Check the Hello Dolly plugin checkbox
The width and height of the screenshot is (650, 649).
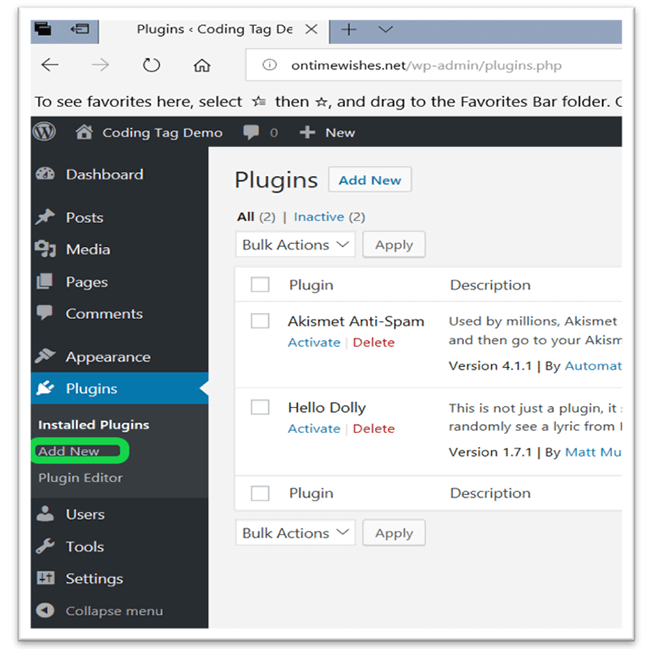(x=260, y=407)
